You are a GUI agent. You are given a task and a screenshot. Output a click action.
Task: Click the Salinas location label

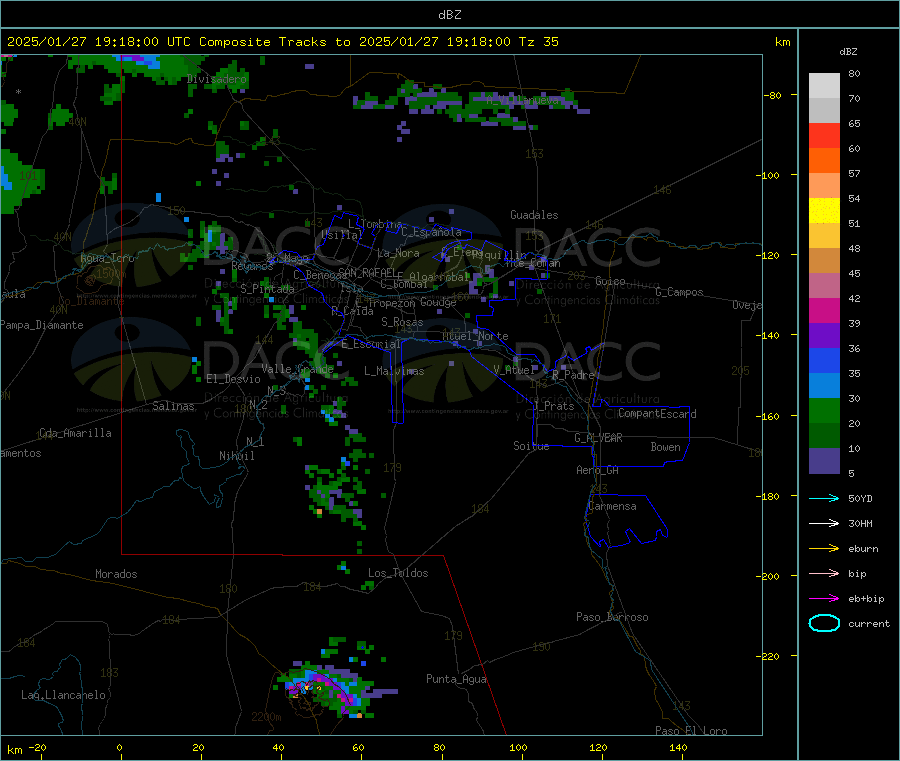(173, 406)
